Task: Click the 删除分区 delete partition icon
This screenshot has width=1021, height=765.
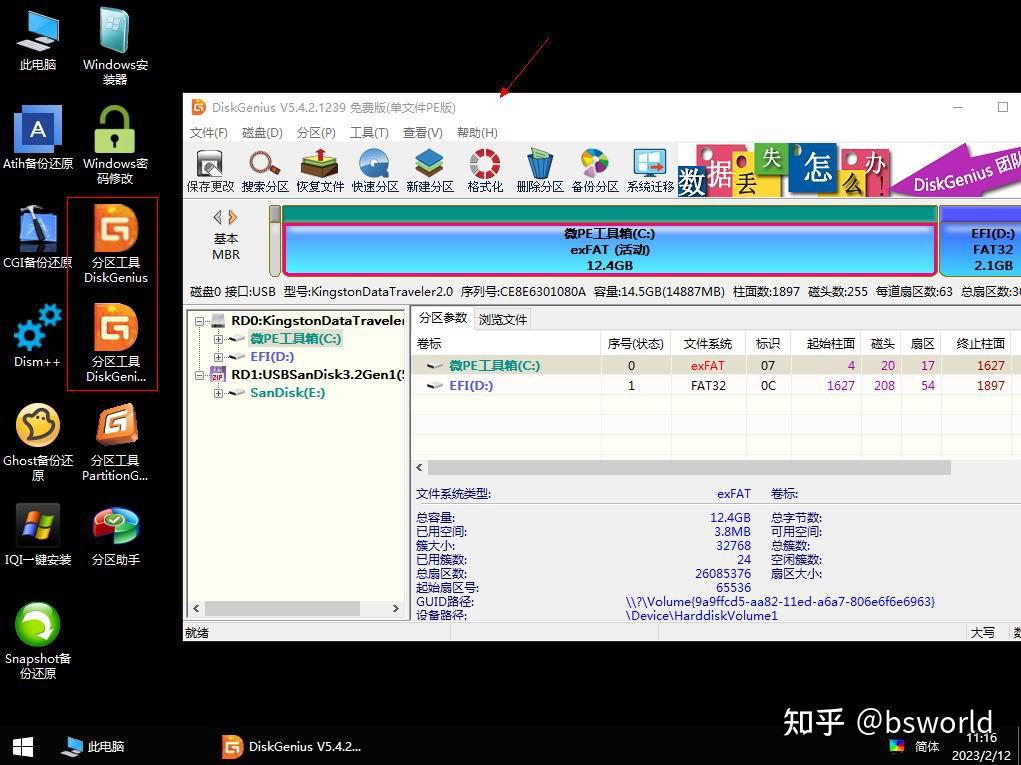Action: (x=540, y=171)
